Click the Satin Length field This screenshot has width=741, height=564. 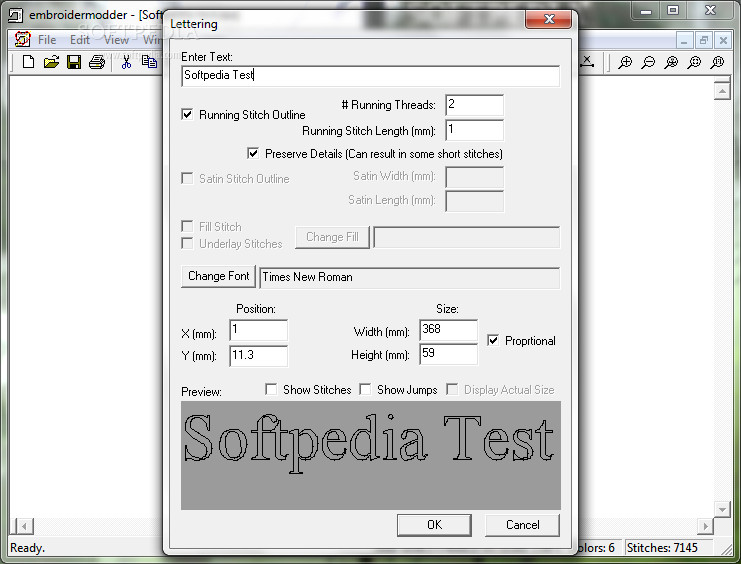474,201
